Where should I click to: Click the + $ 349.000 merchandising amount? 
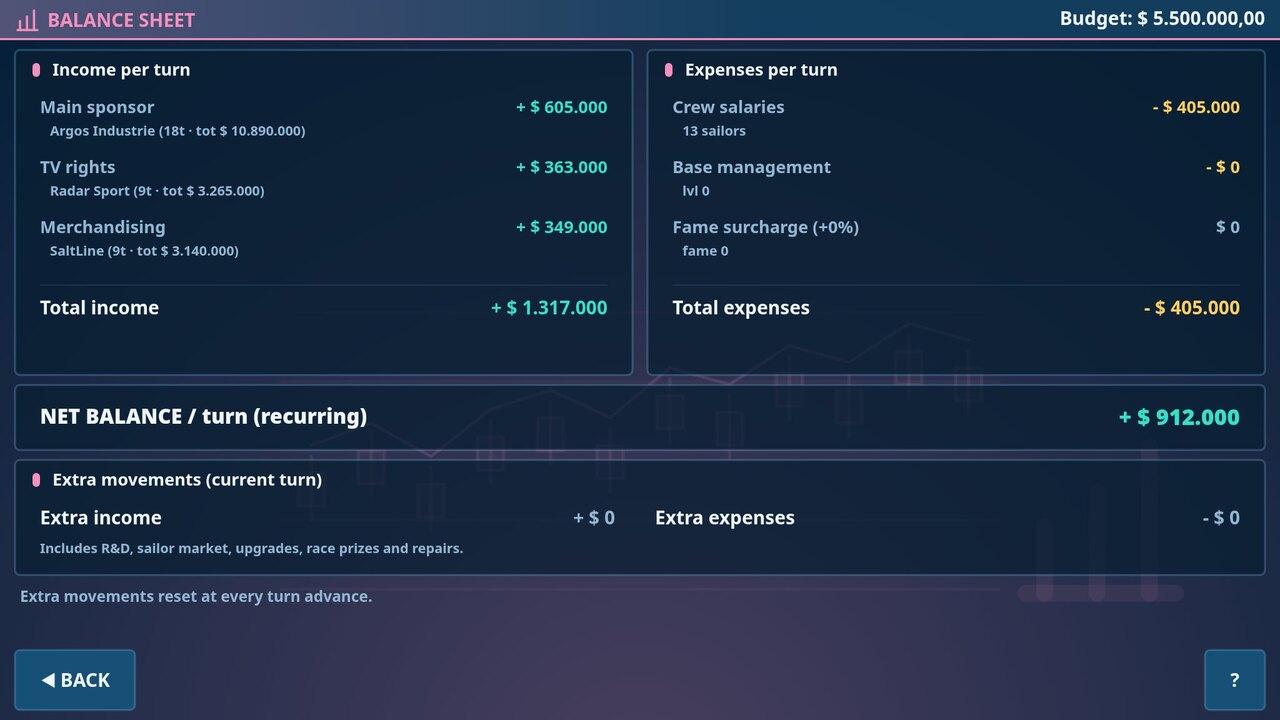pos(561,227)
